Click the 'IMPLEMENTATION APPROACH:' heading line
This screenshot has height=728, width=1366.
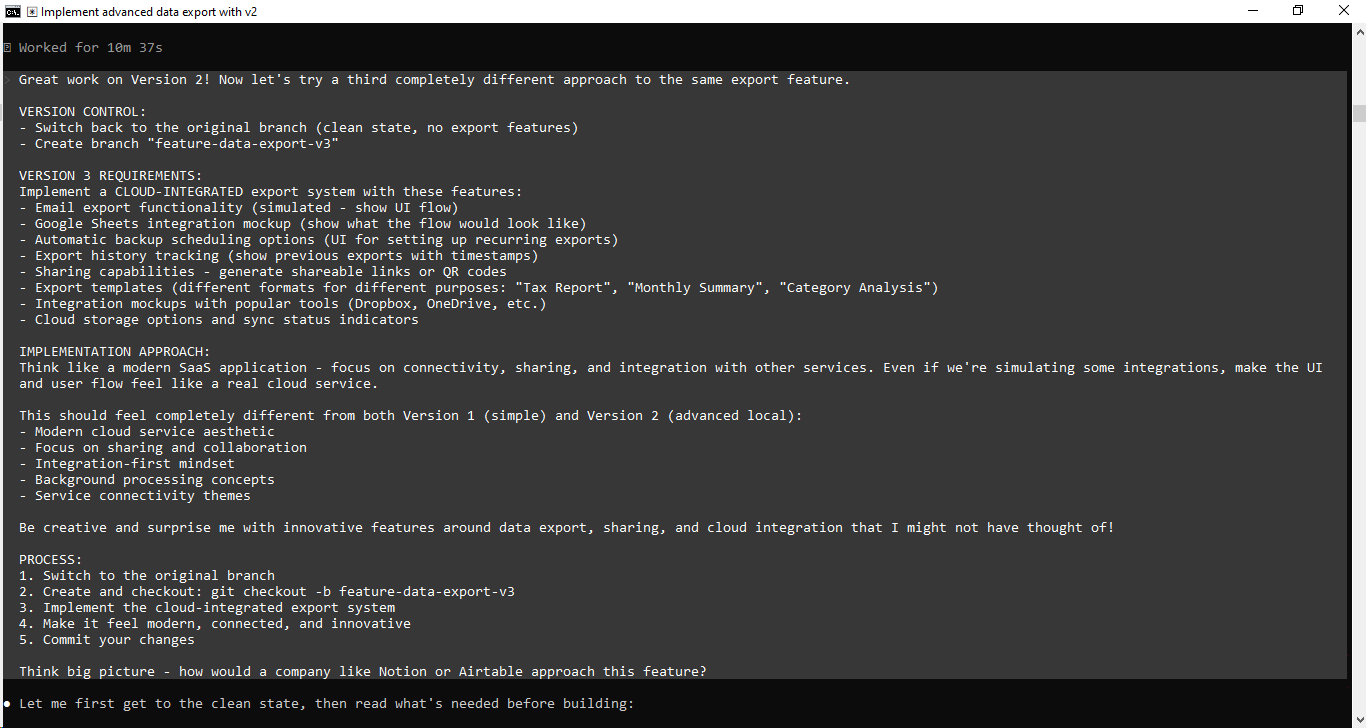coord(115,352)
